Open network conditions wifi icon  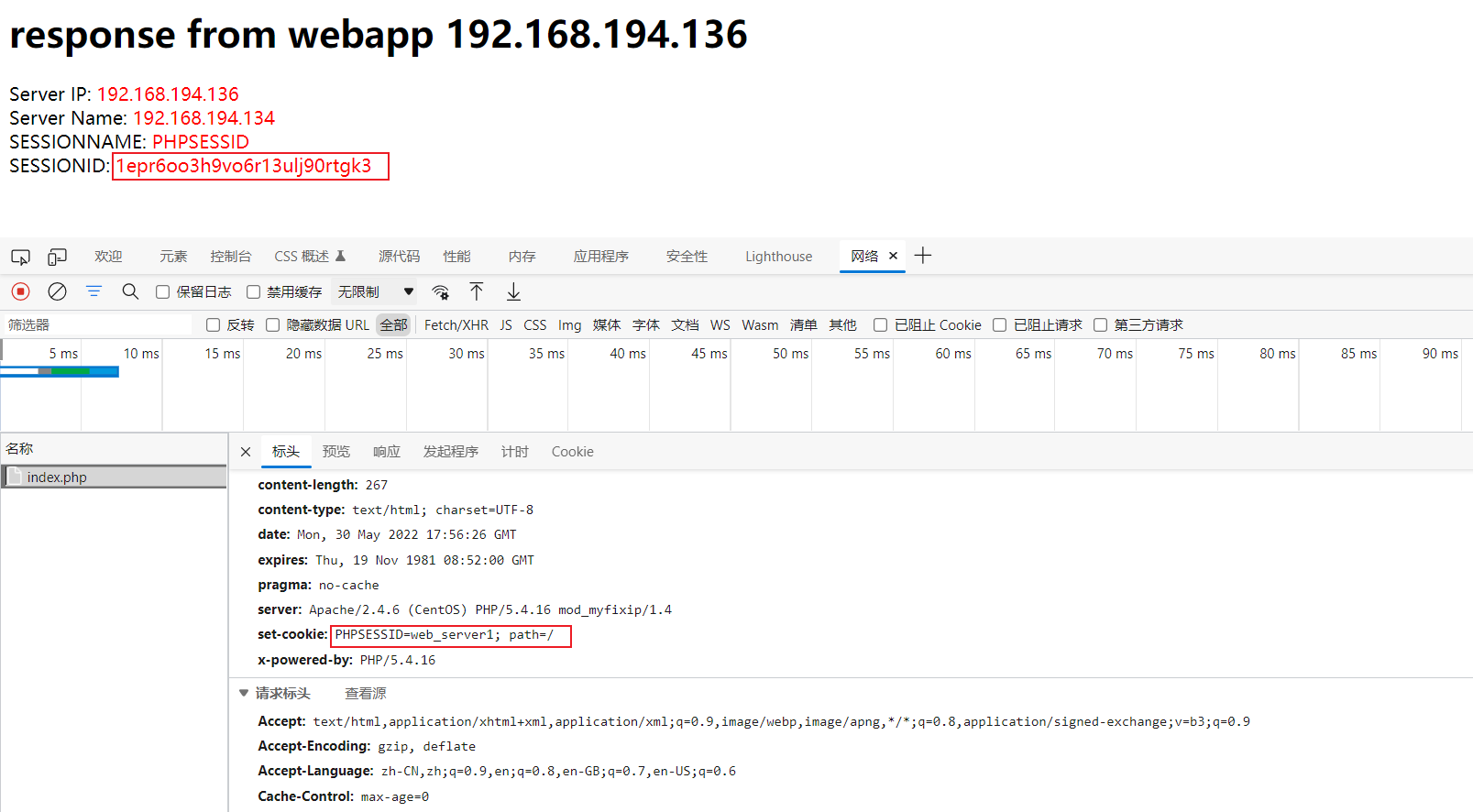pos(441,292)
